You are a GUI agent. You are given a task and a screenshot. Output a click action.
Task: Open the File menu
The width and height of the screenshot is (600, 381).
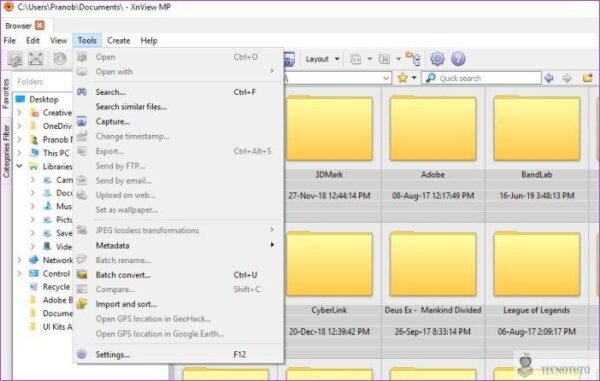pyautogui.click(x=10, y=41)
